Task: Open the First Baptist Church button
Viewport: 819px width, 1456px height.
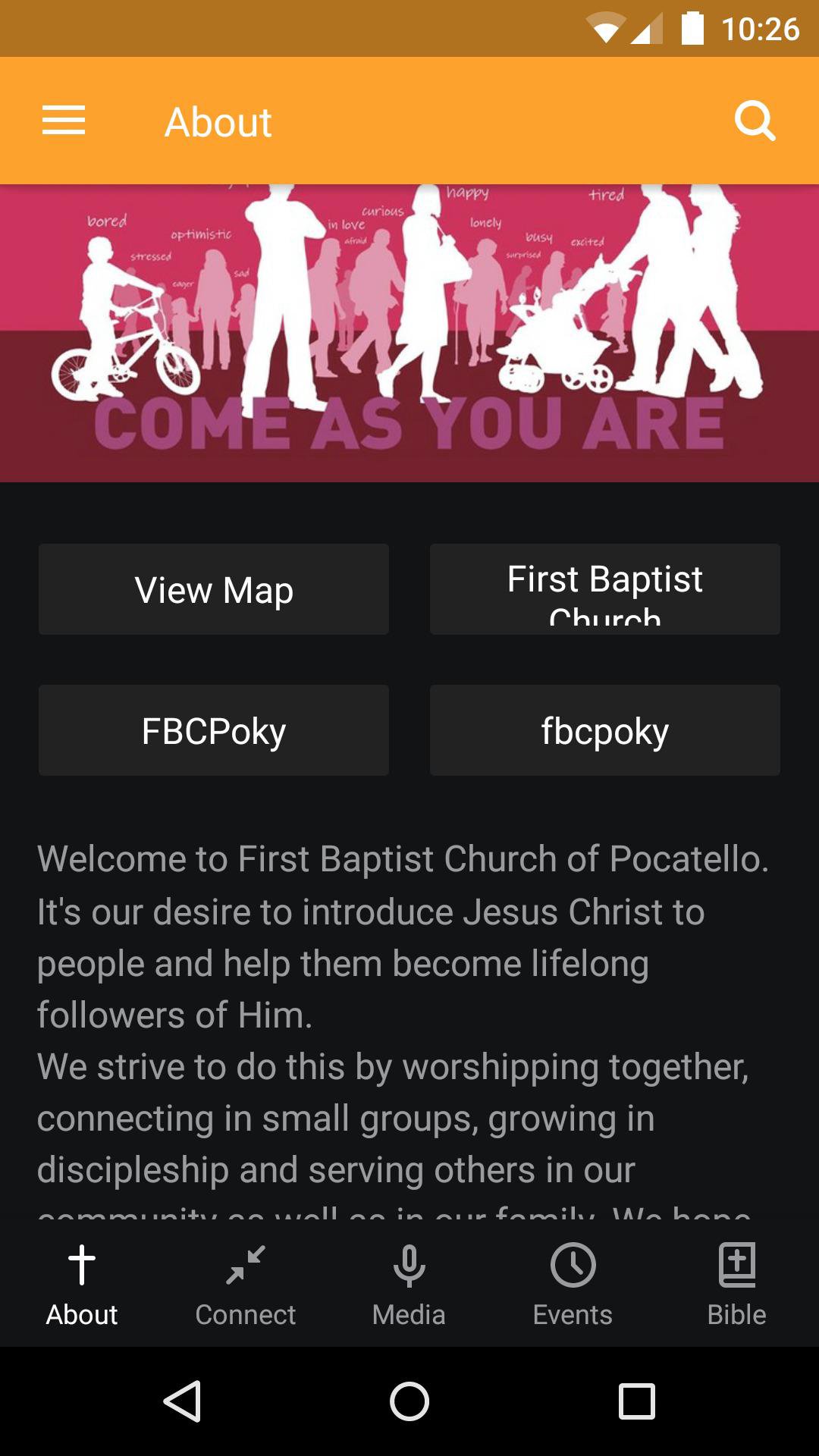Action: click(x=605, y=589)
